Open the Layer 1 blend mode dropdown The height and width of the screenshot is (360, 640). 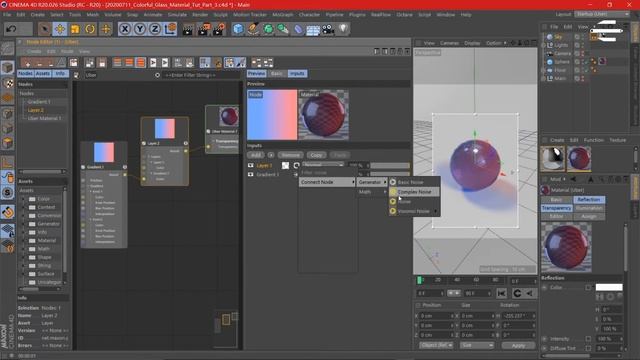point(323,165)
